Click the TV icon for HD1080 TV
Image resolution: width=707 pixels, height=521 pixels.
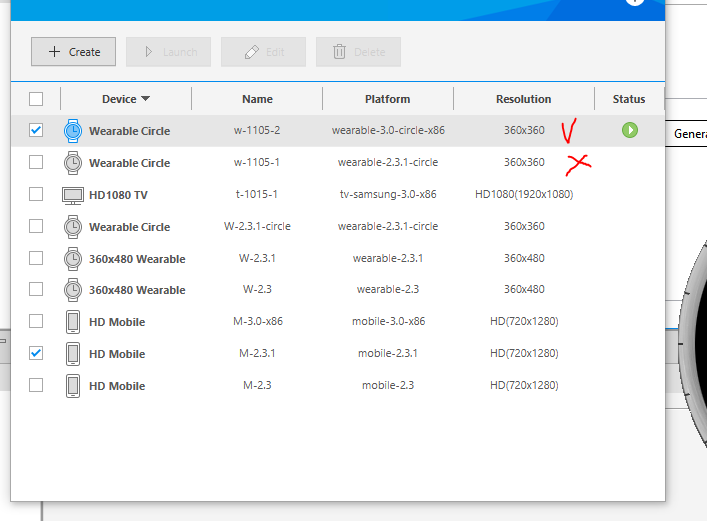(73, 194)
